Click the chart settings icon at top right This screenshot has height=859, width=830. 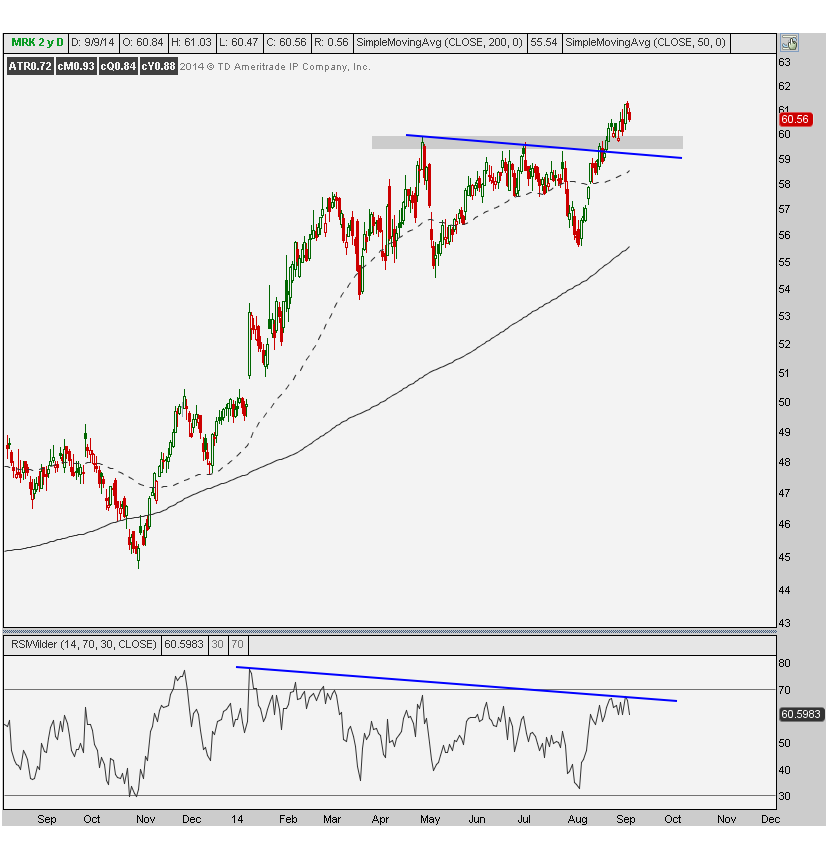(x=789, y=42)
